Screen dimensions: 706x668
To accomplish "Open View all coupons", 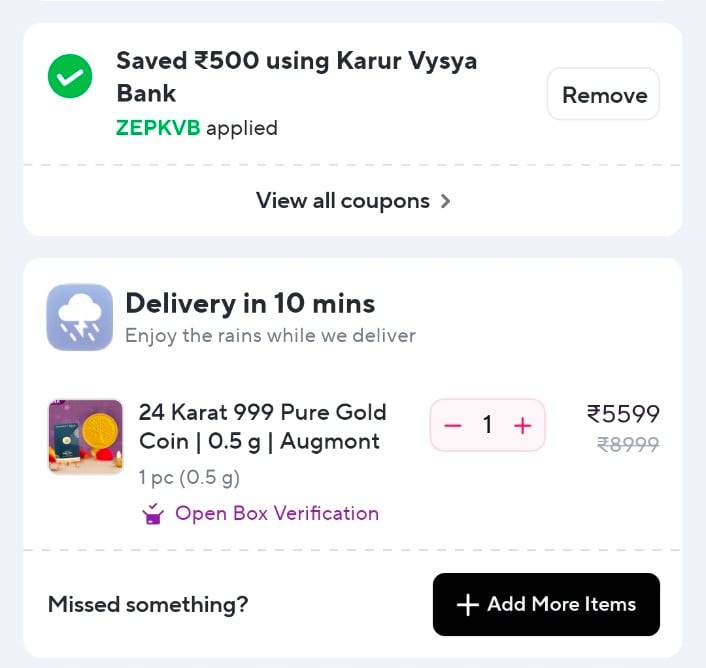I will [x=343, y=201].
